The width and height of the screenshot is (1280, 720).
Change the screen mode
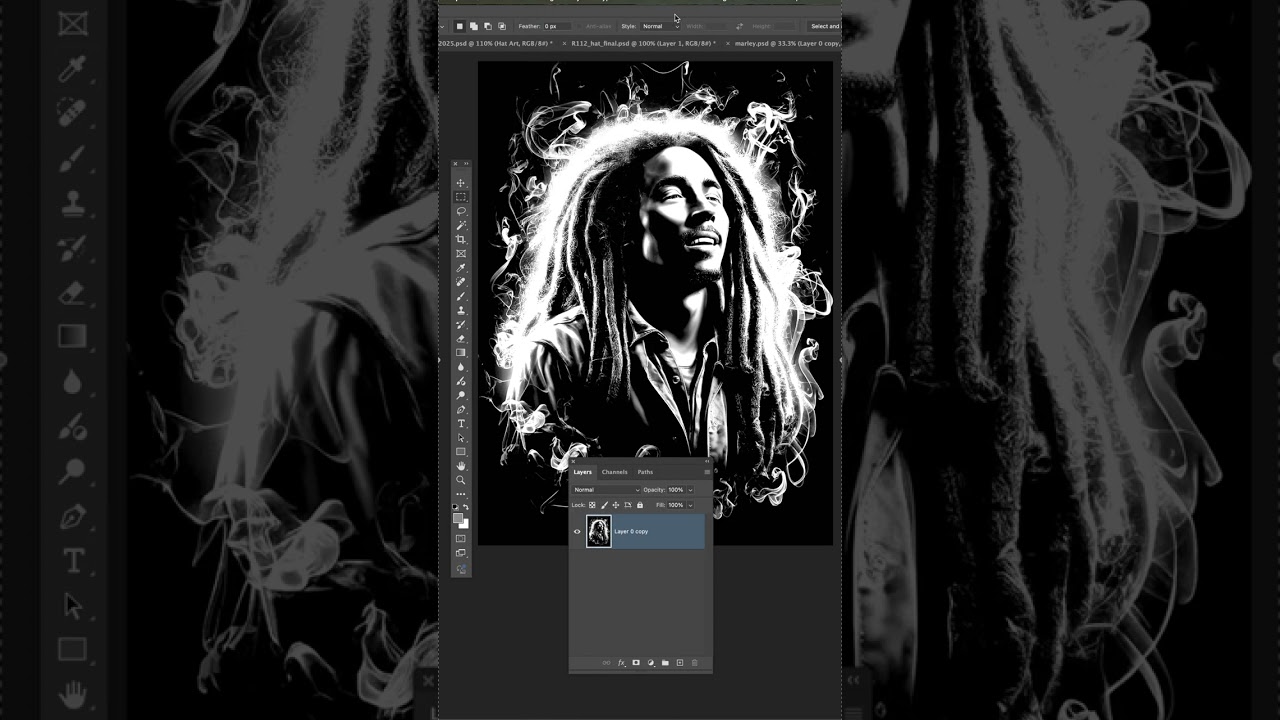(461, 553)
